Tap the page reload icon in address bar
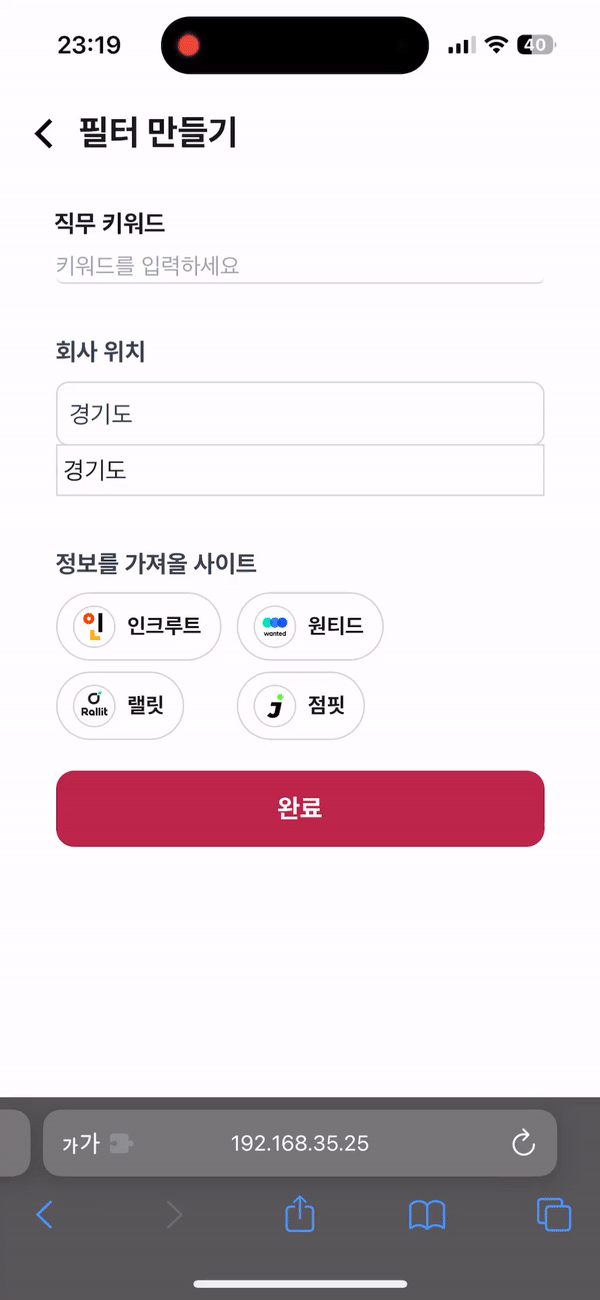The image size is (600, 1300). pos(523,1143)
